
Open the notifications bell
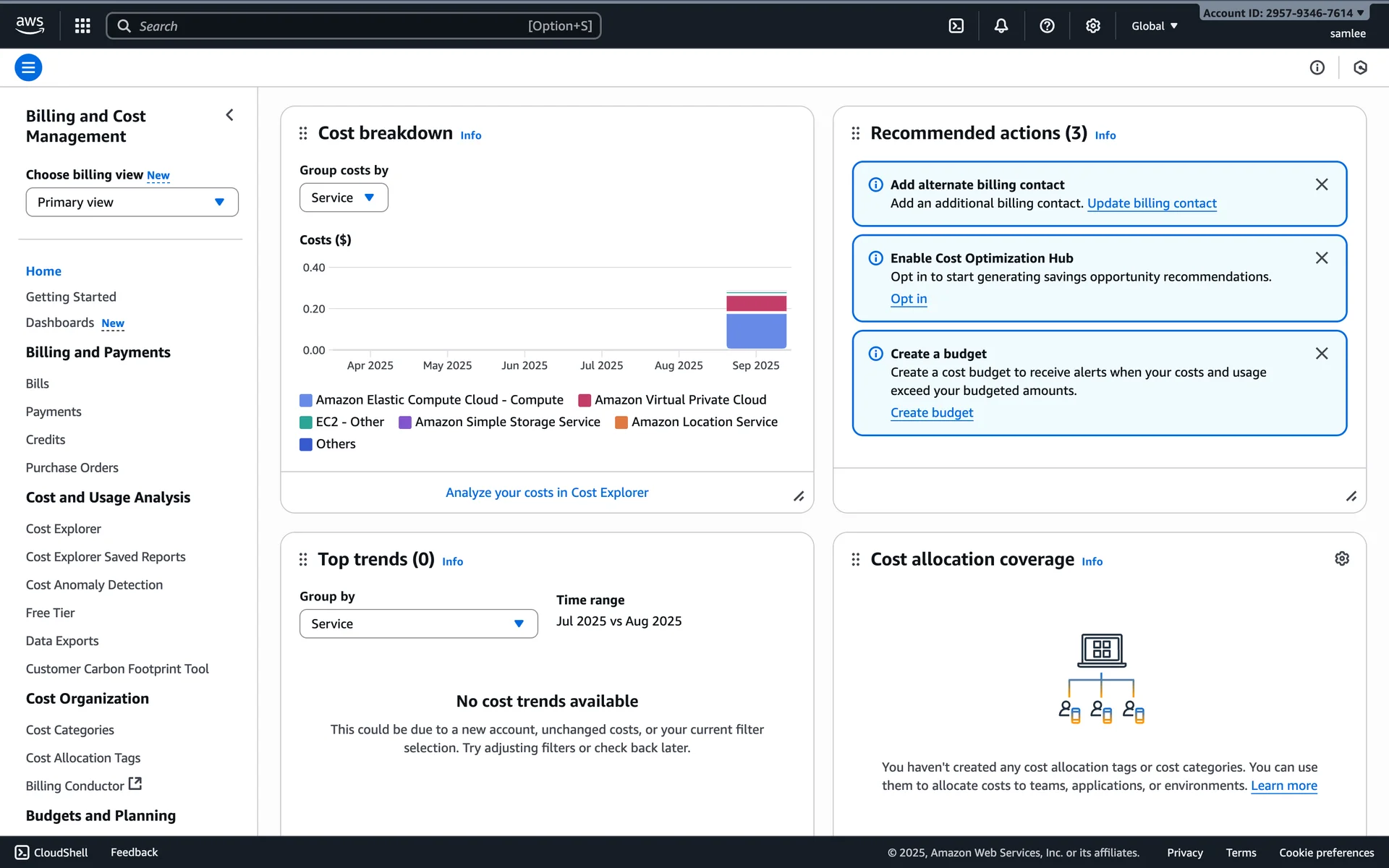point(1001,26)
